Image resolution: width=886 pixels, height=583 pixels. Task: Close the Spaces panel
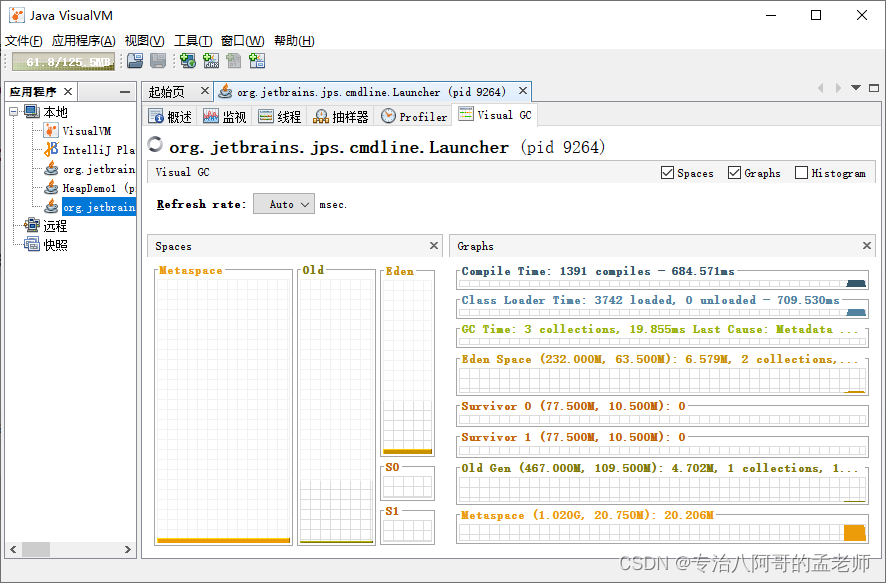434,246
